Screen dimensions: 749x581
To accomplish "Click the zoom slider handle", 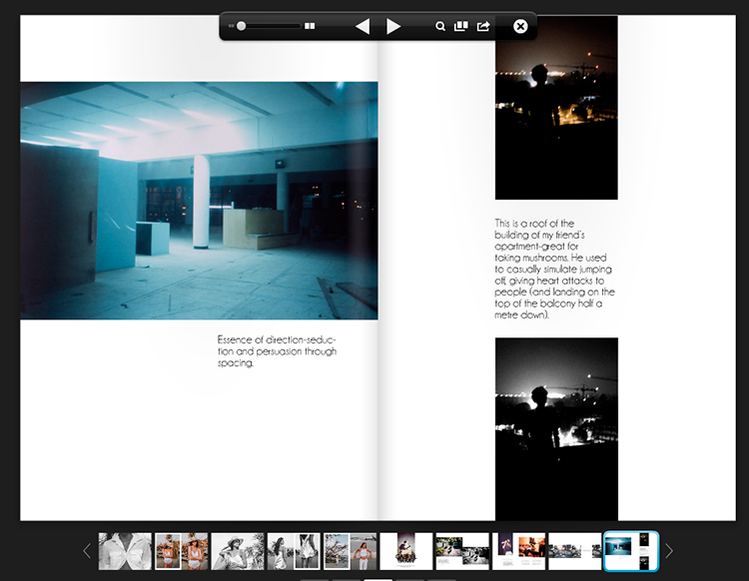I will tap(241, 26).
